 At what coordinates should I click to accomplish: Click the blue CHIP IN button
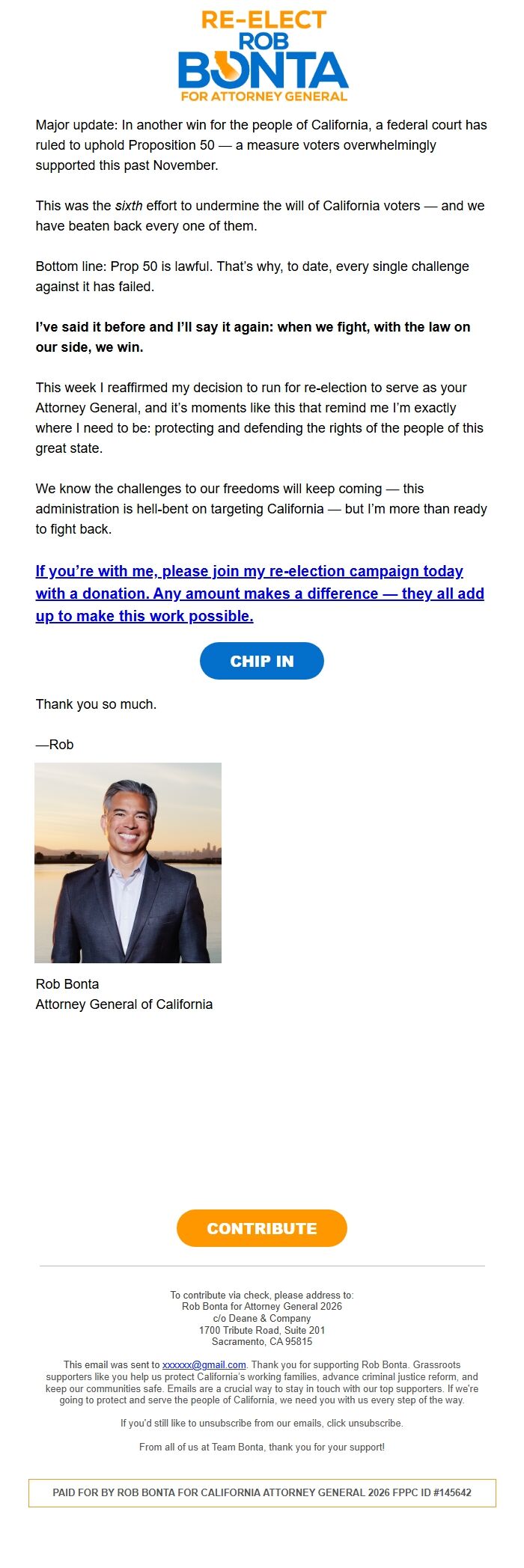(261, 660)
